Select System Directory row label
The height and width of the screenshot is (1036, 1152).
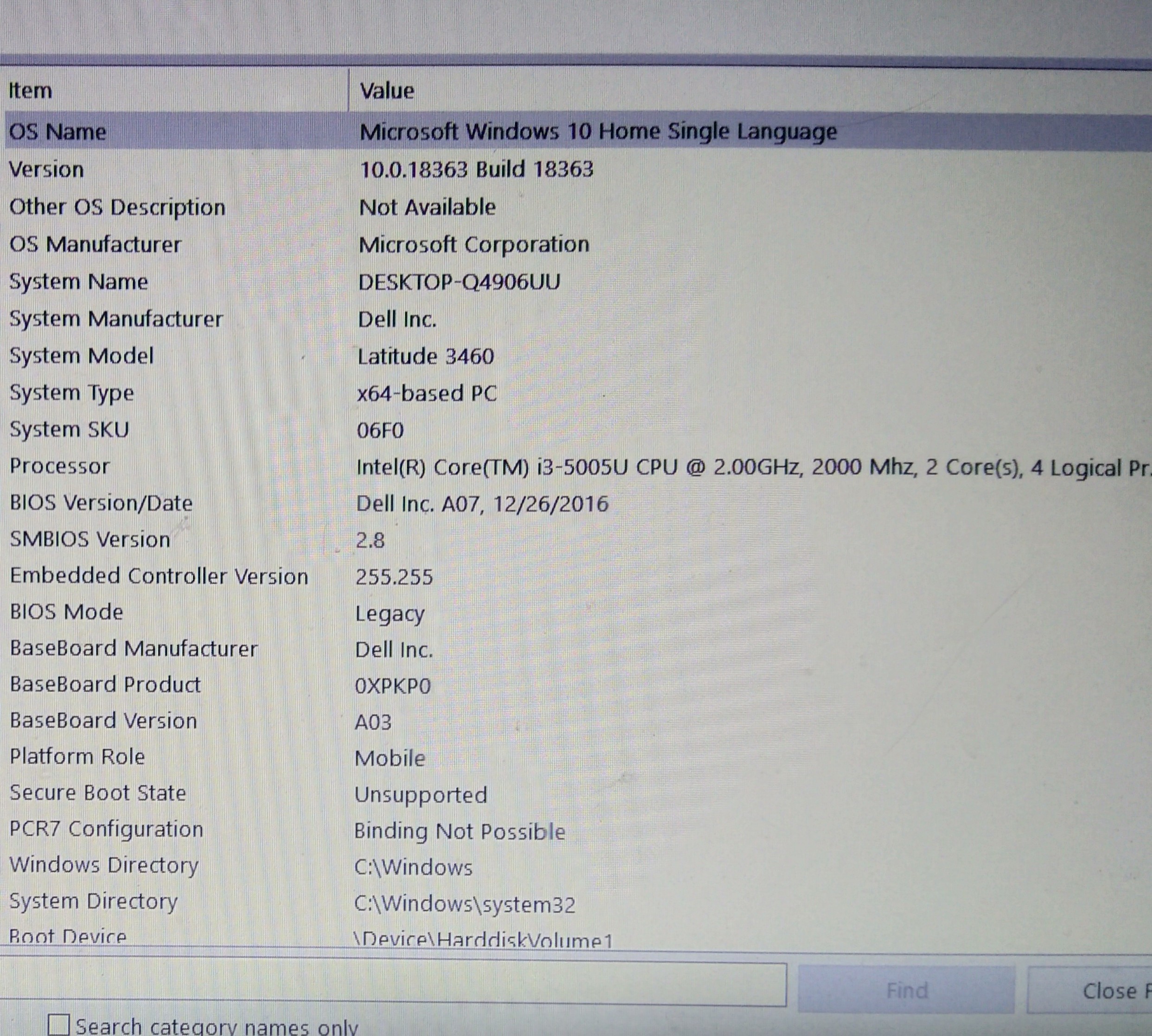point(94,902)
